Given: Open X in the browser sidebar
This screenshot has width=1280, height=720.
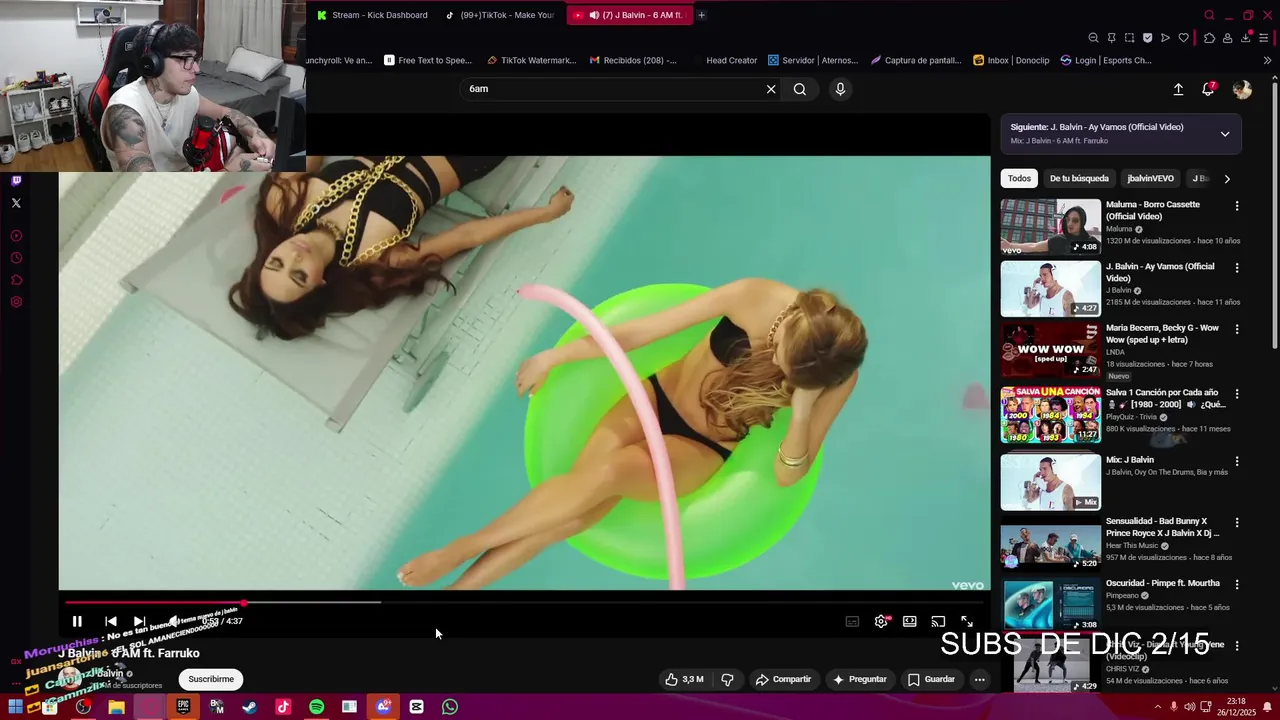Looking at the screenshot, I should (16, 203).
